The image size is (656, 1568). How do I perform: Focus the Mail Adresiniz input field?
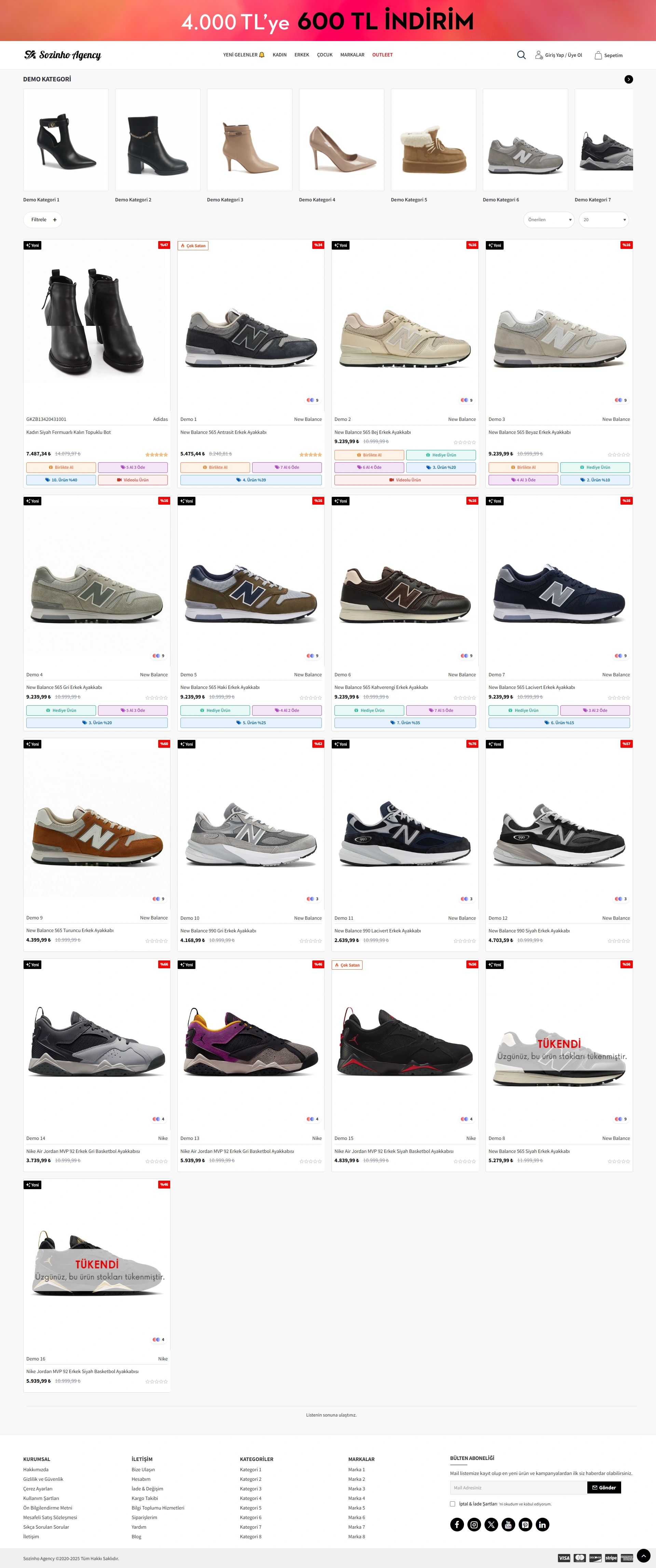[518, 1487]
